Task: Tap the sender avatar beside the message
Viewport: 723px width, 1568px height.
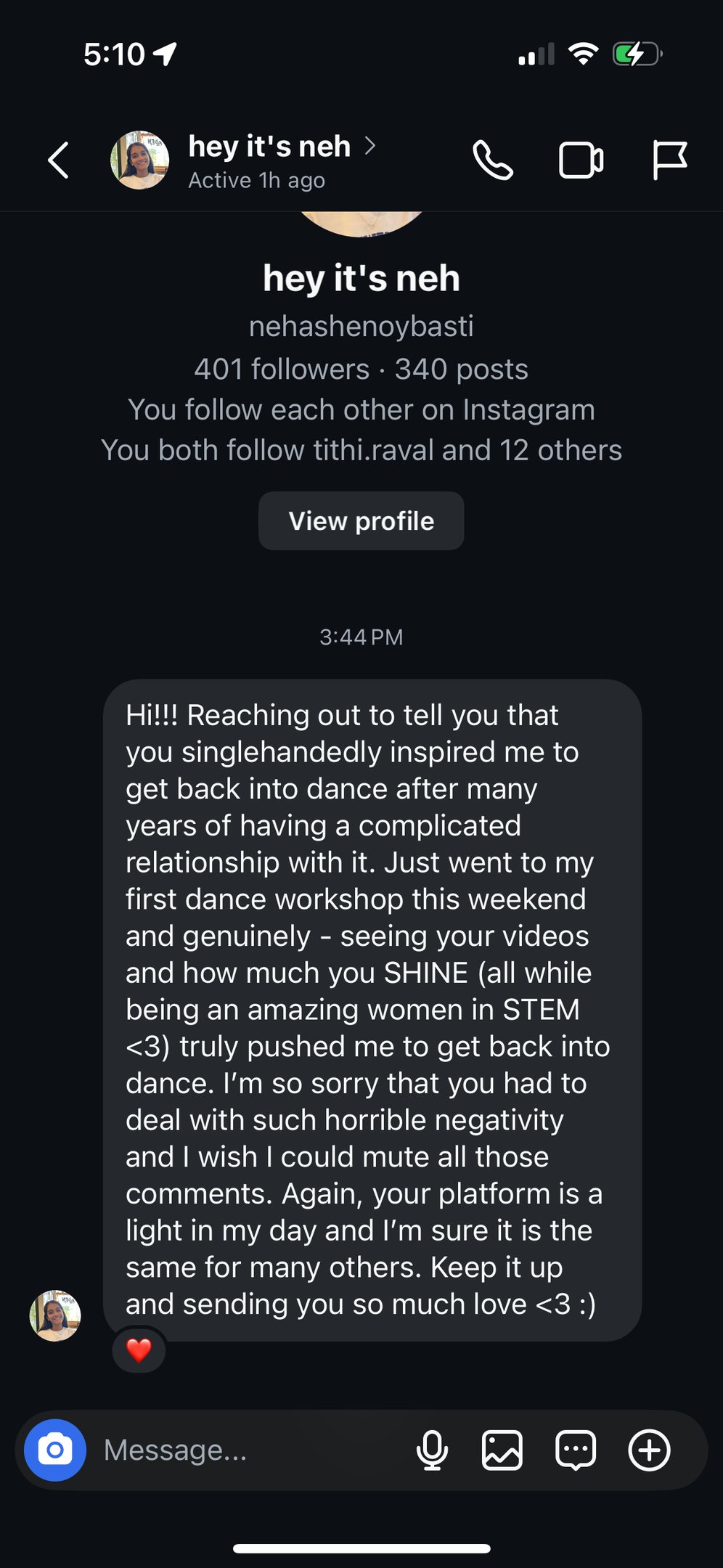Action: (55, 1315)
